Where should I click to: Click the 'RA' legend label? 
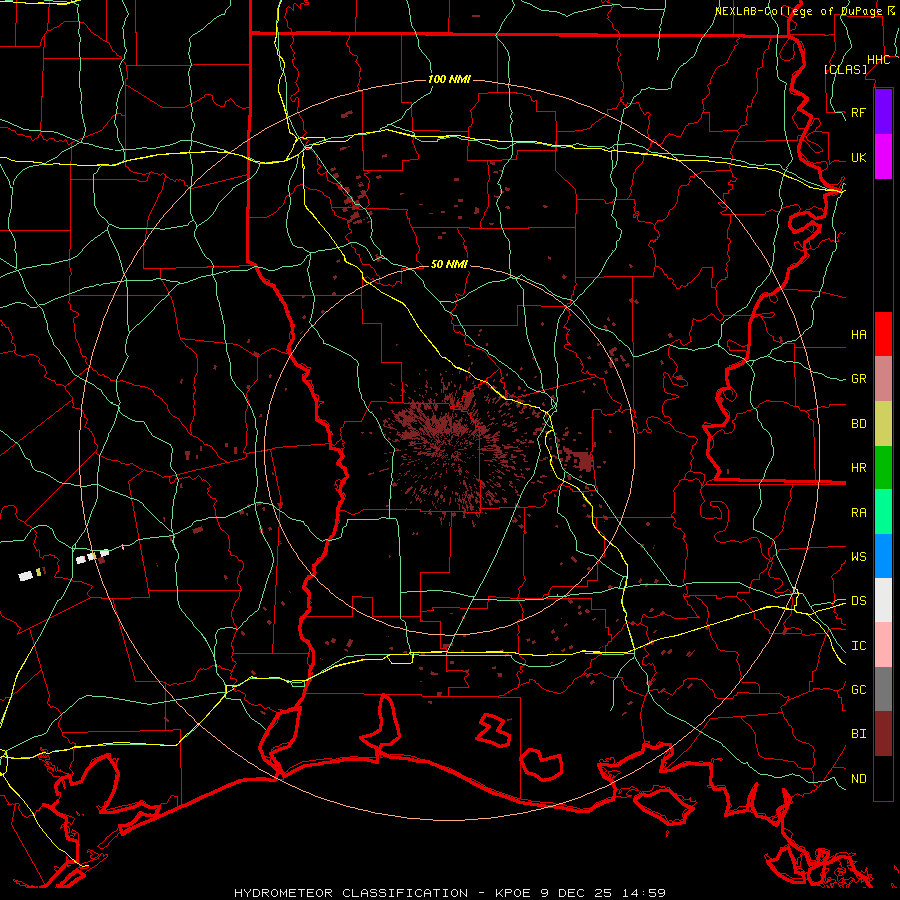(858, 513)
